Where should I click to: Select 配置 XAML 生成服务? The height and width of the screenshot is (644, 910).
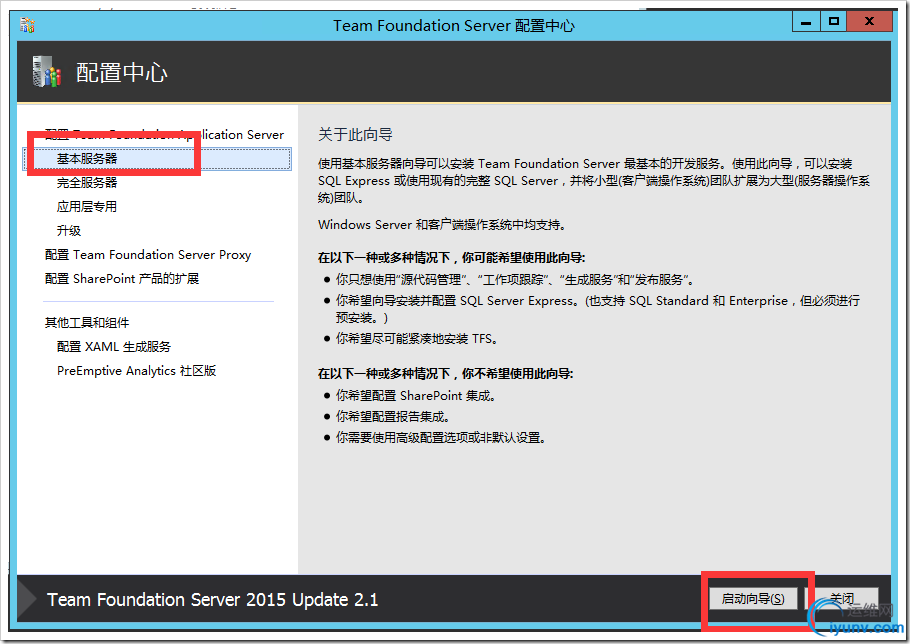pos(114,347)
